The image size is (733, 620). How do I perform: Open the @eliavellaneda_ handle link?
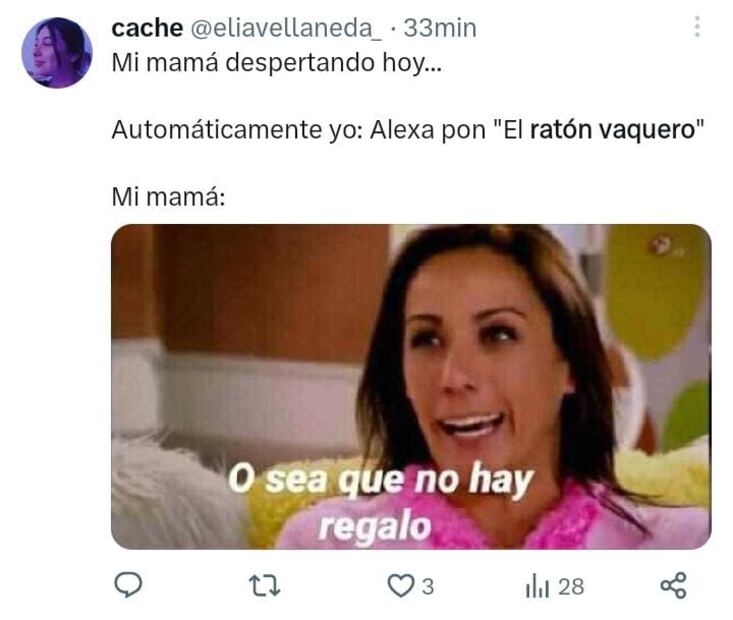pyautogui.click(x=286, y=28)
